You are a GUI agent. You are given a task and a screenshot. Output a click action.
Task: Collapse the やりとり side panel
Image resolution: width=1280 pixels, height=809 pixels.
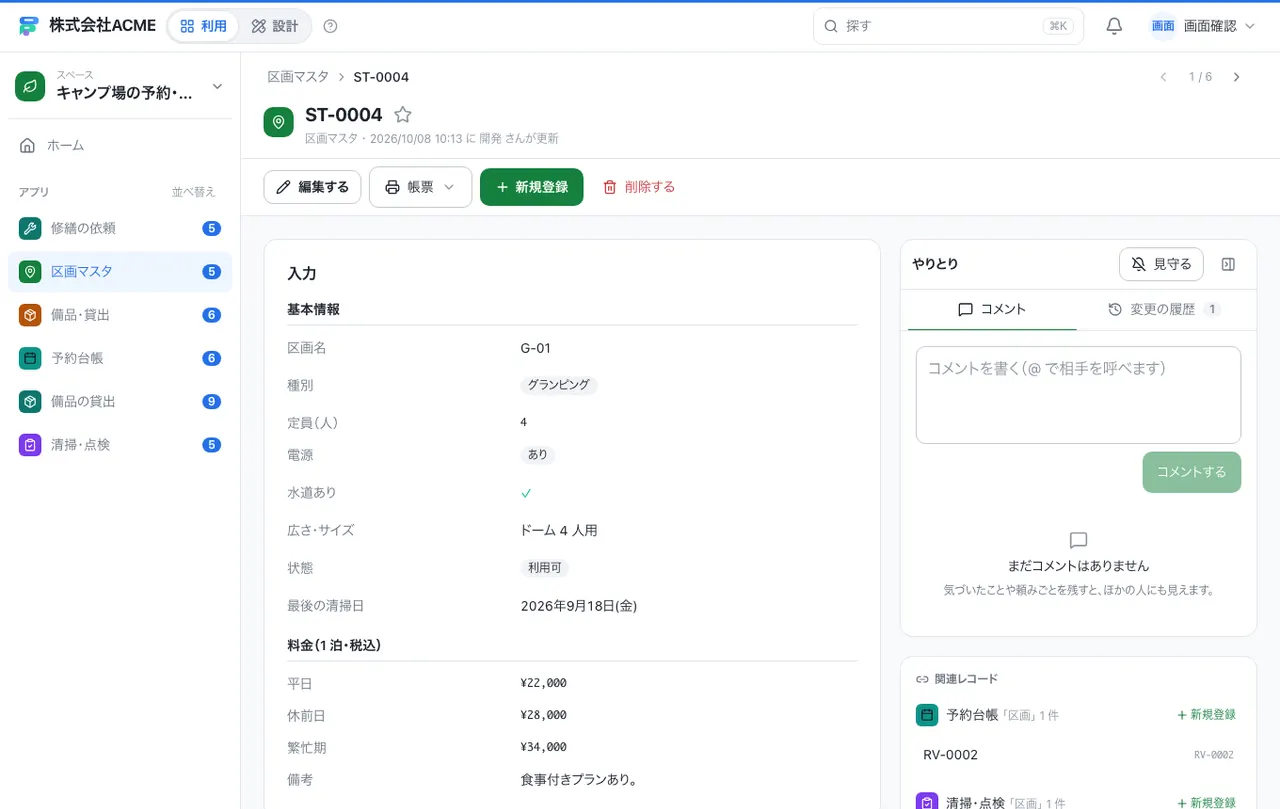pyautogui.click(x=1229, y=264)
